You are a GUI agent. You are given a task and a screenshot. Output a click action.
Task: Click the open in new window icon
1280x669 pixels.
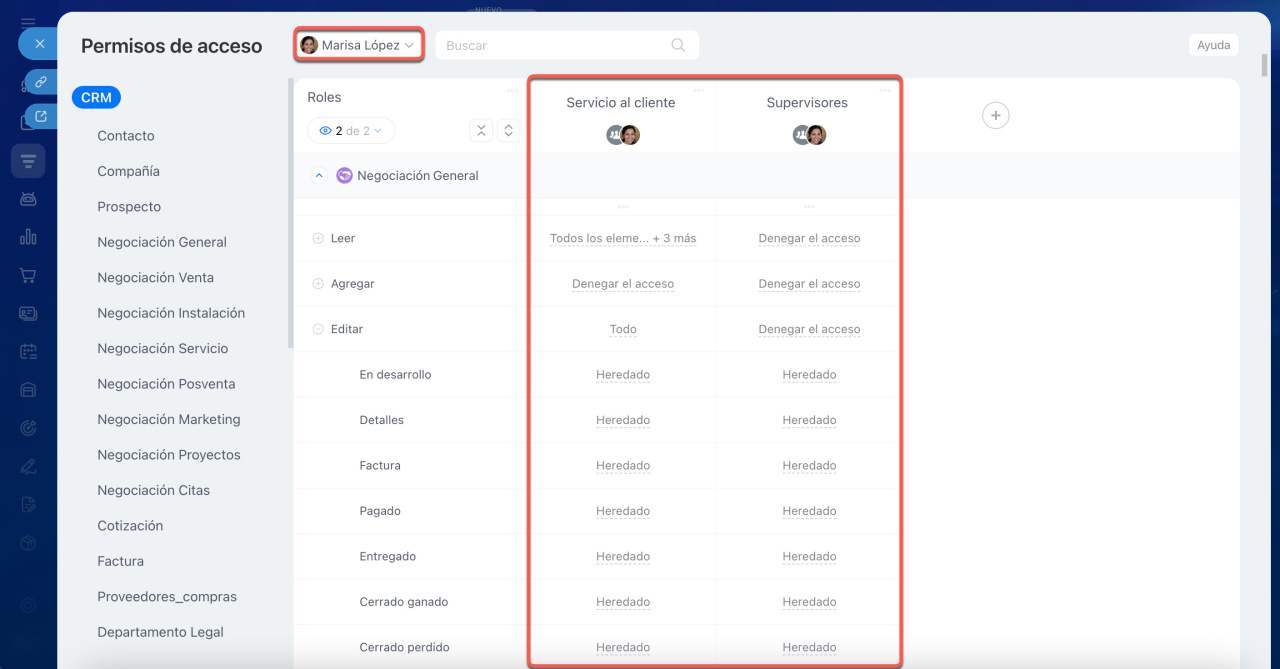pos(41,117)
